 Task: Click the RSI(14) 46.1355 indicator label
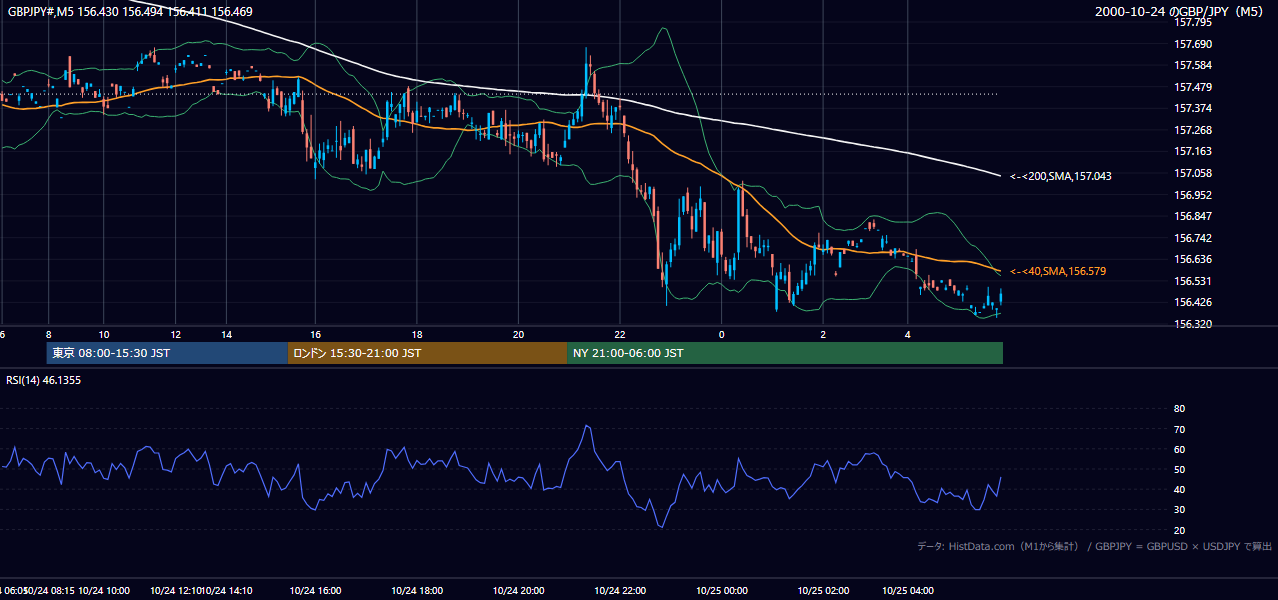[x=44, y=380]
